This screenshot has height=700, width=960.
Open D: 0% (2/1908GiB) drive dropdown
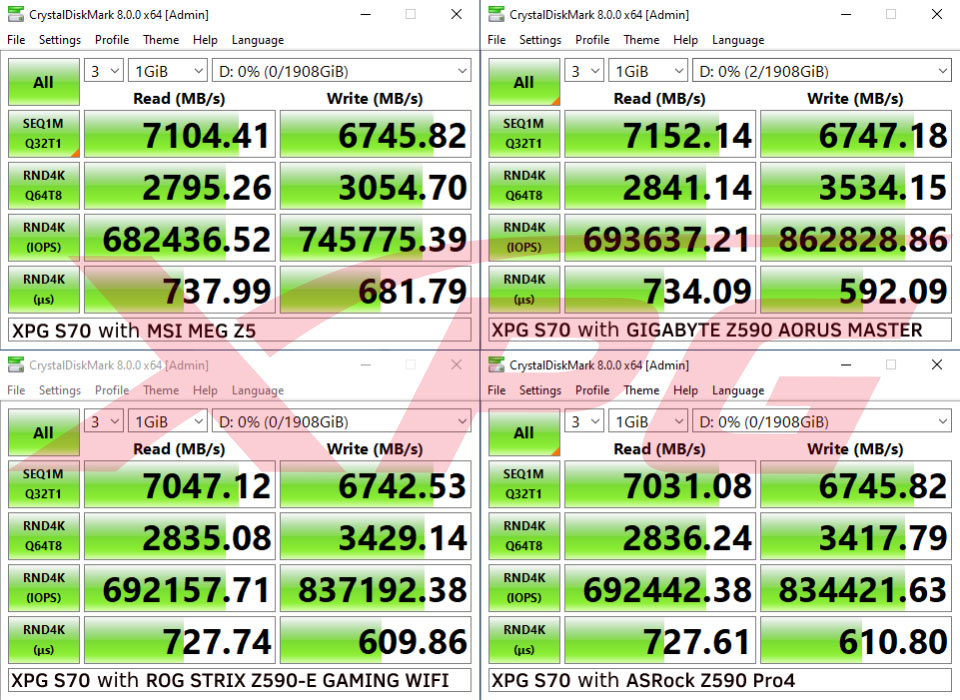(x=821, y=71)
